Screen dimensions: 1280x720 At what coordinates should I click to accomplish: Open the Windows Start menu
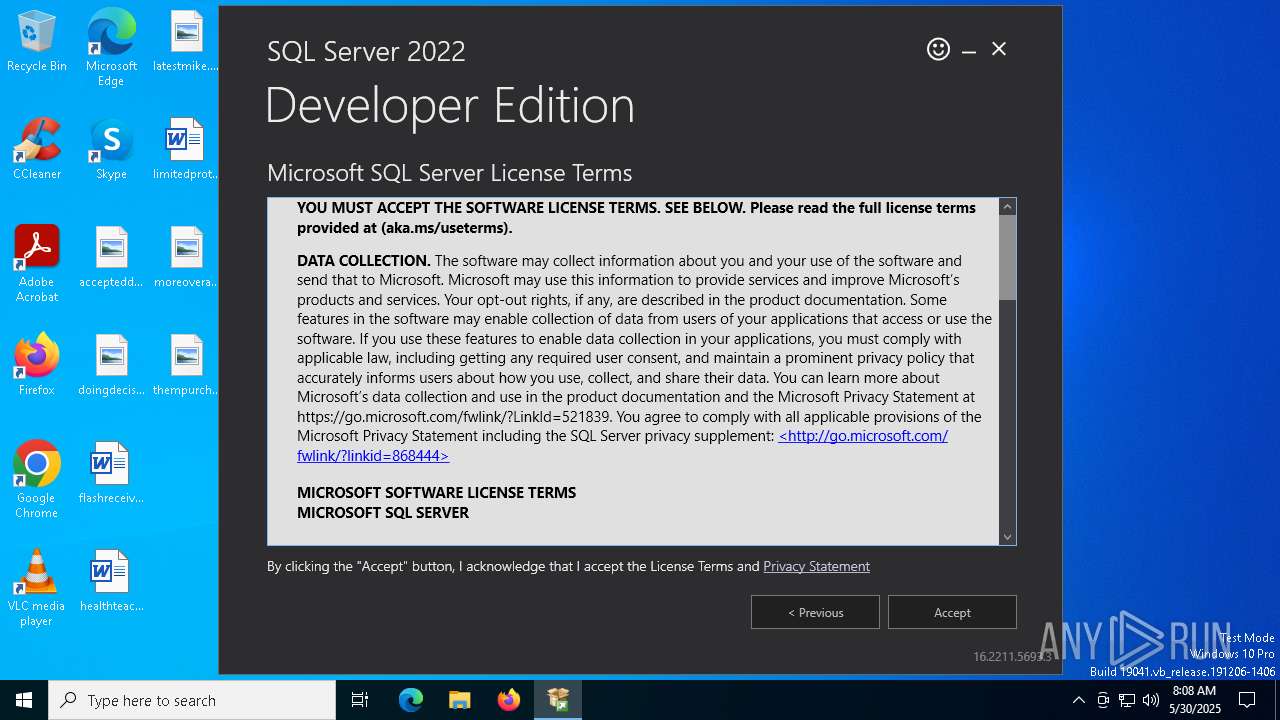(24, 700)
